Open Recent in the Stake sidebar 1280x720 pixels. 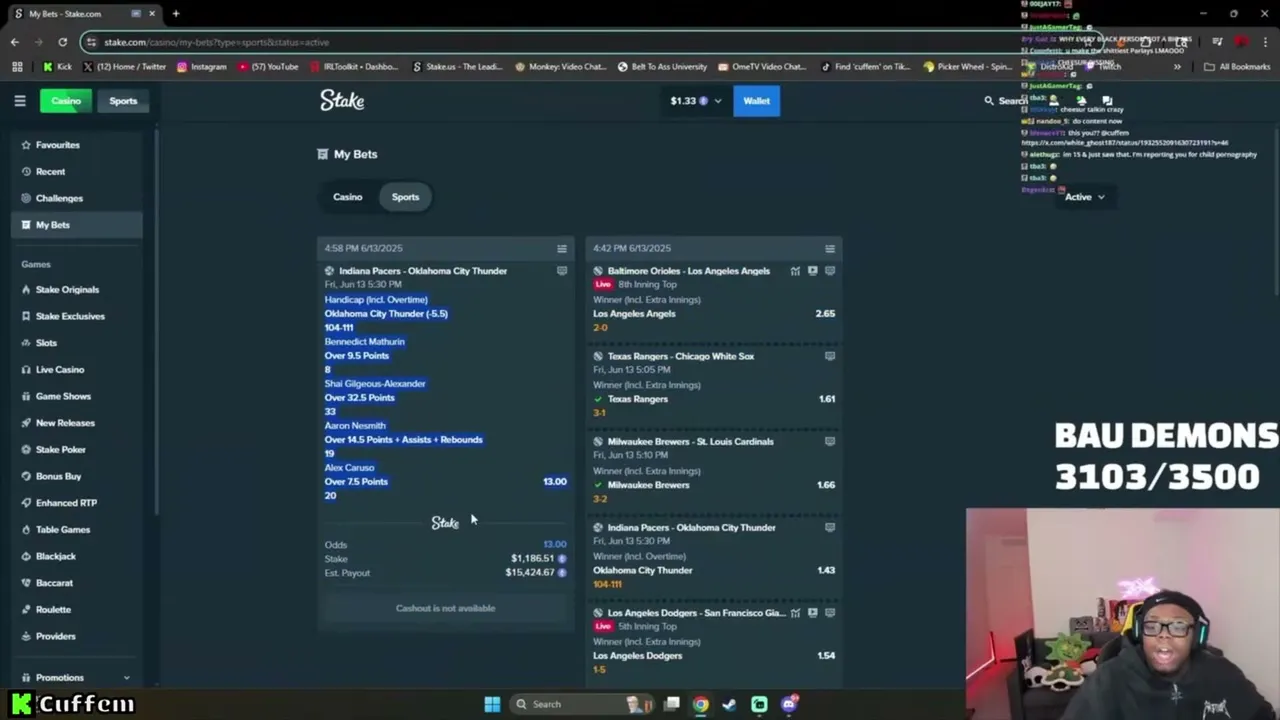[77, 172]
